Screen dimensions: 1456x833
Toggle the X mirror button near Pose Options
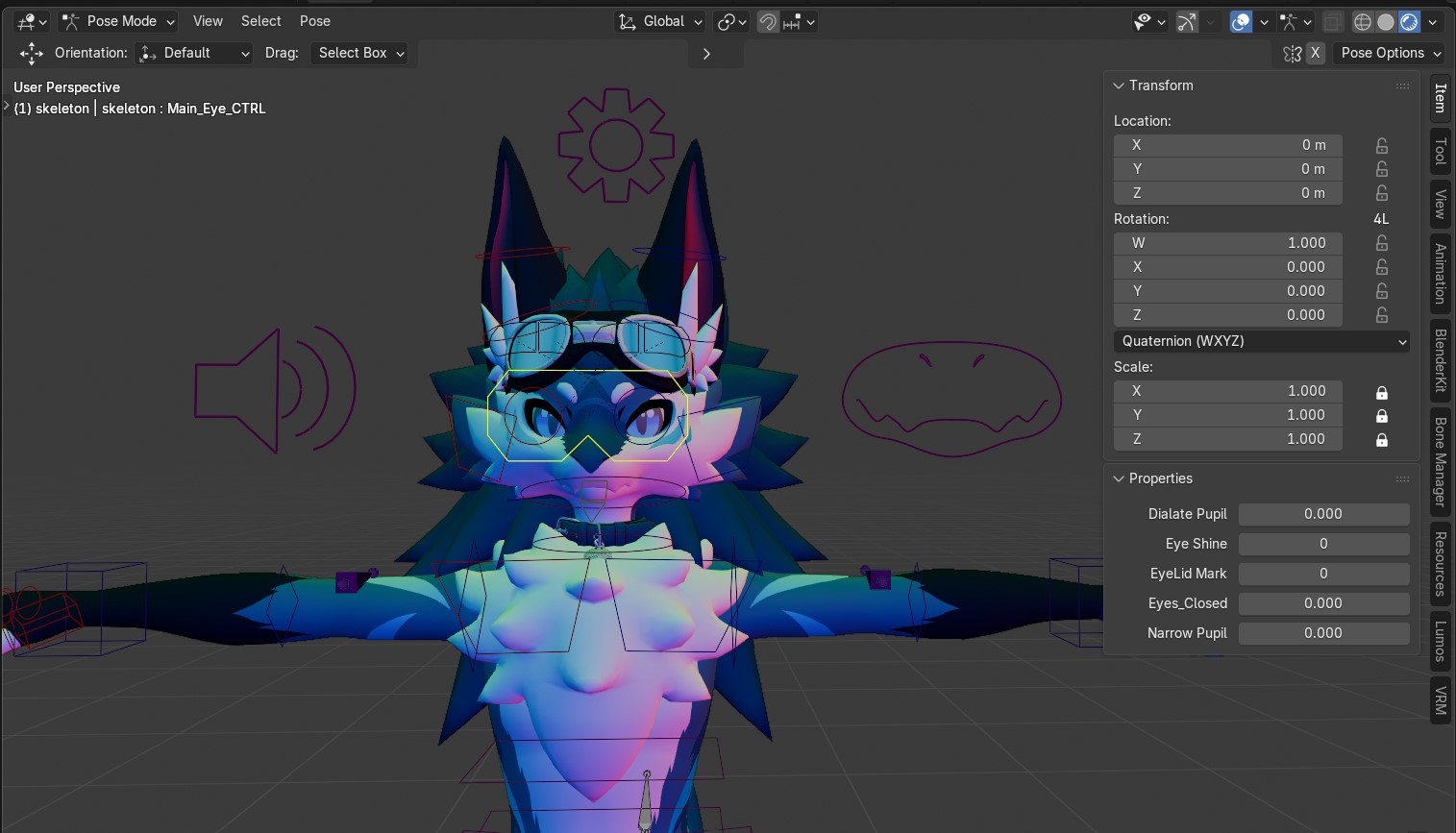click(1315, 53)
